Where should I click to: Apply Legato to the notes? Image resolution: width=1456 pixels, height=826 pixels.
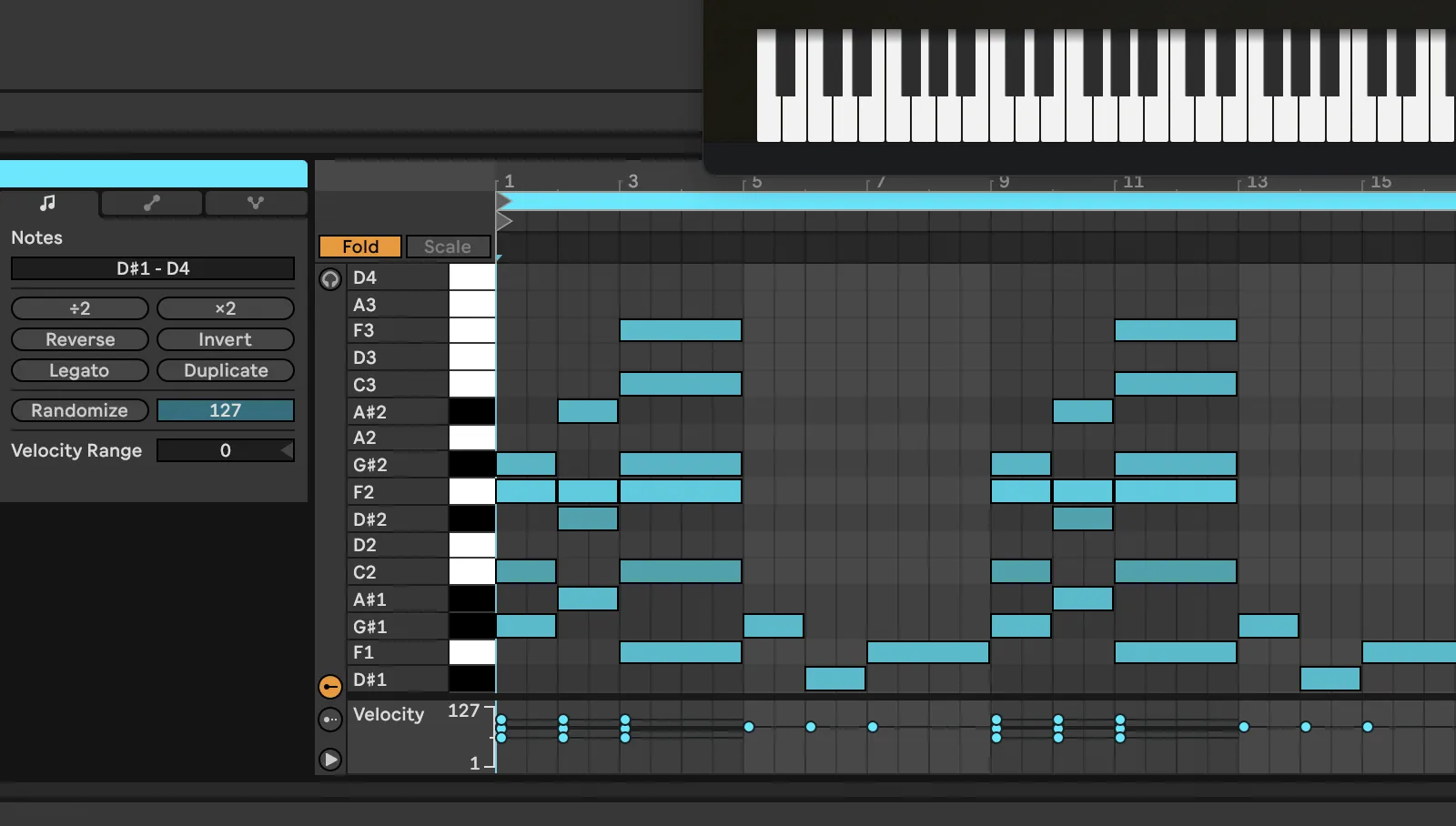tap(80, 370)
